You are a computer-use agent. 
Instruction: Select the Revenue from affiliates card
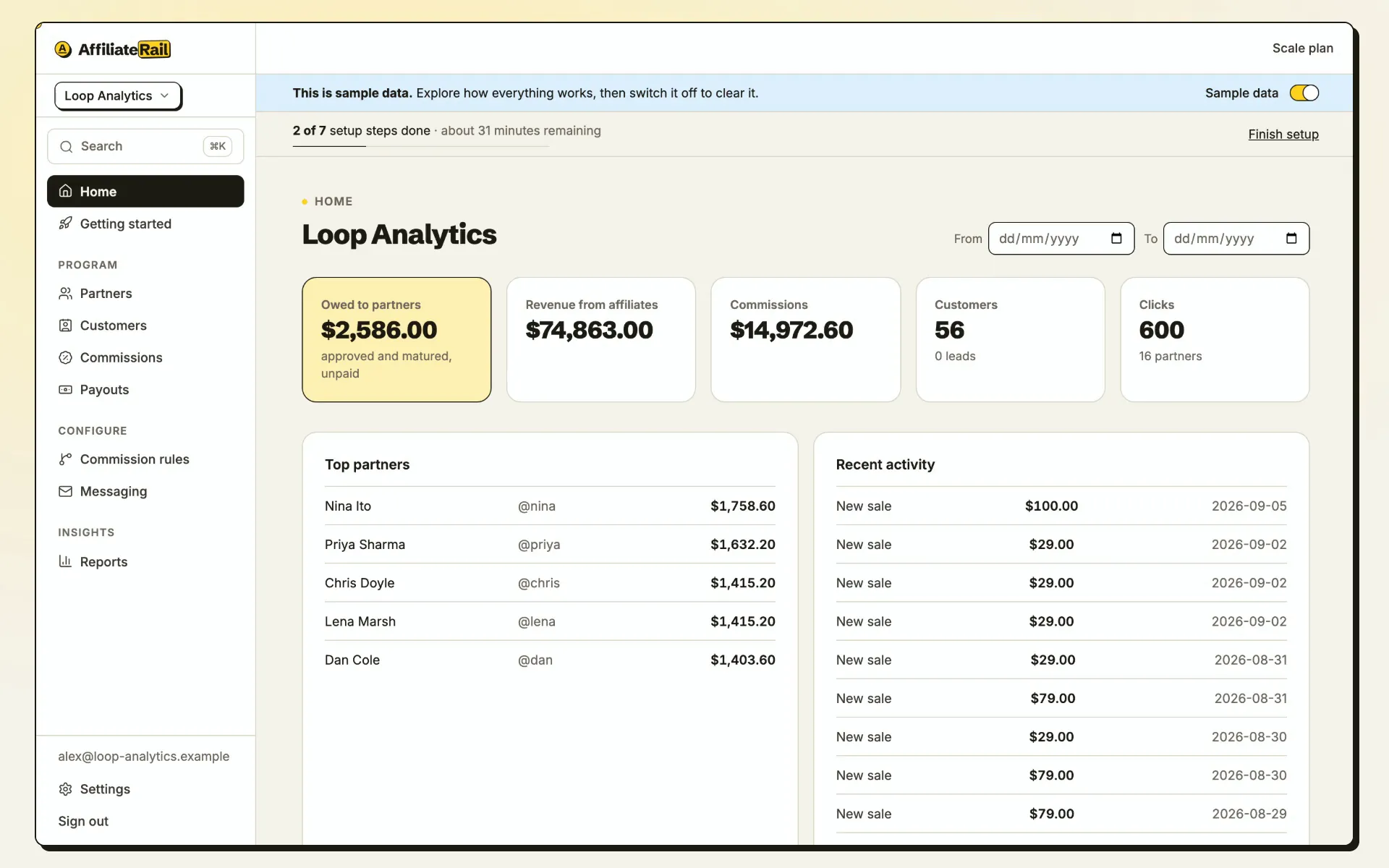(600, 339)
